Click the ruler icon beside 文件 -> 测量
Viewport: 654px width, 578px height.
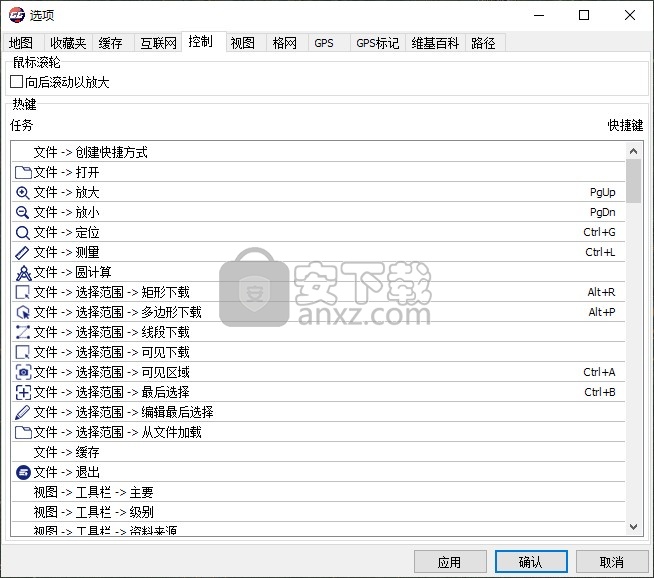tap(23, 253)
